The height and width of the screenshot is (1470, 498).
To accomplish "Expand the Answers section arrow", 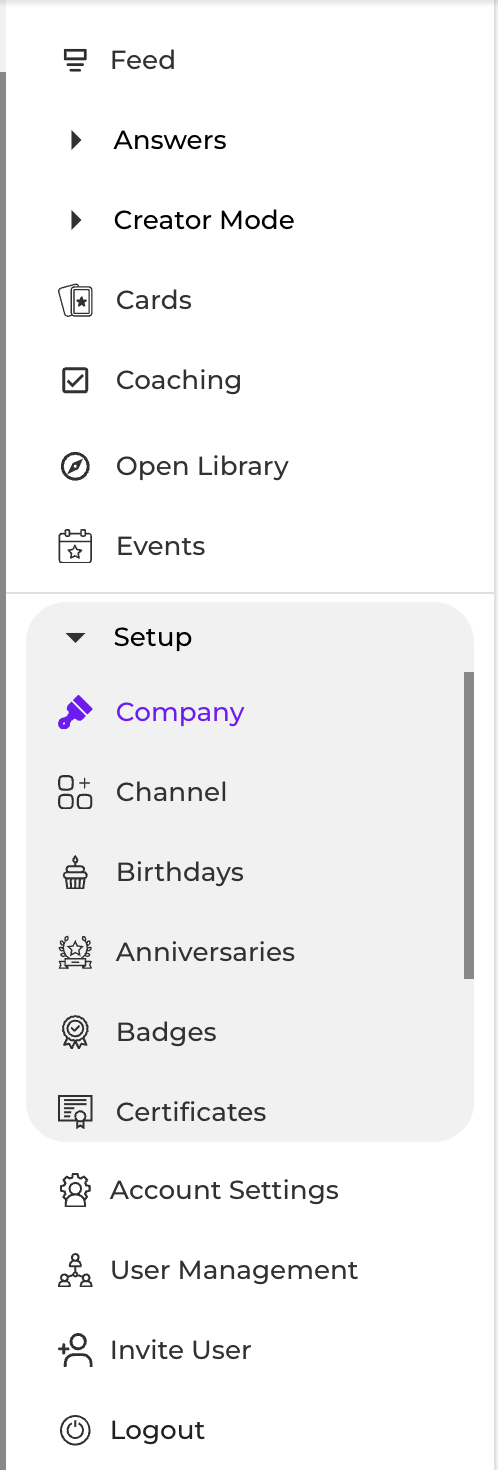I will 76,140.
